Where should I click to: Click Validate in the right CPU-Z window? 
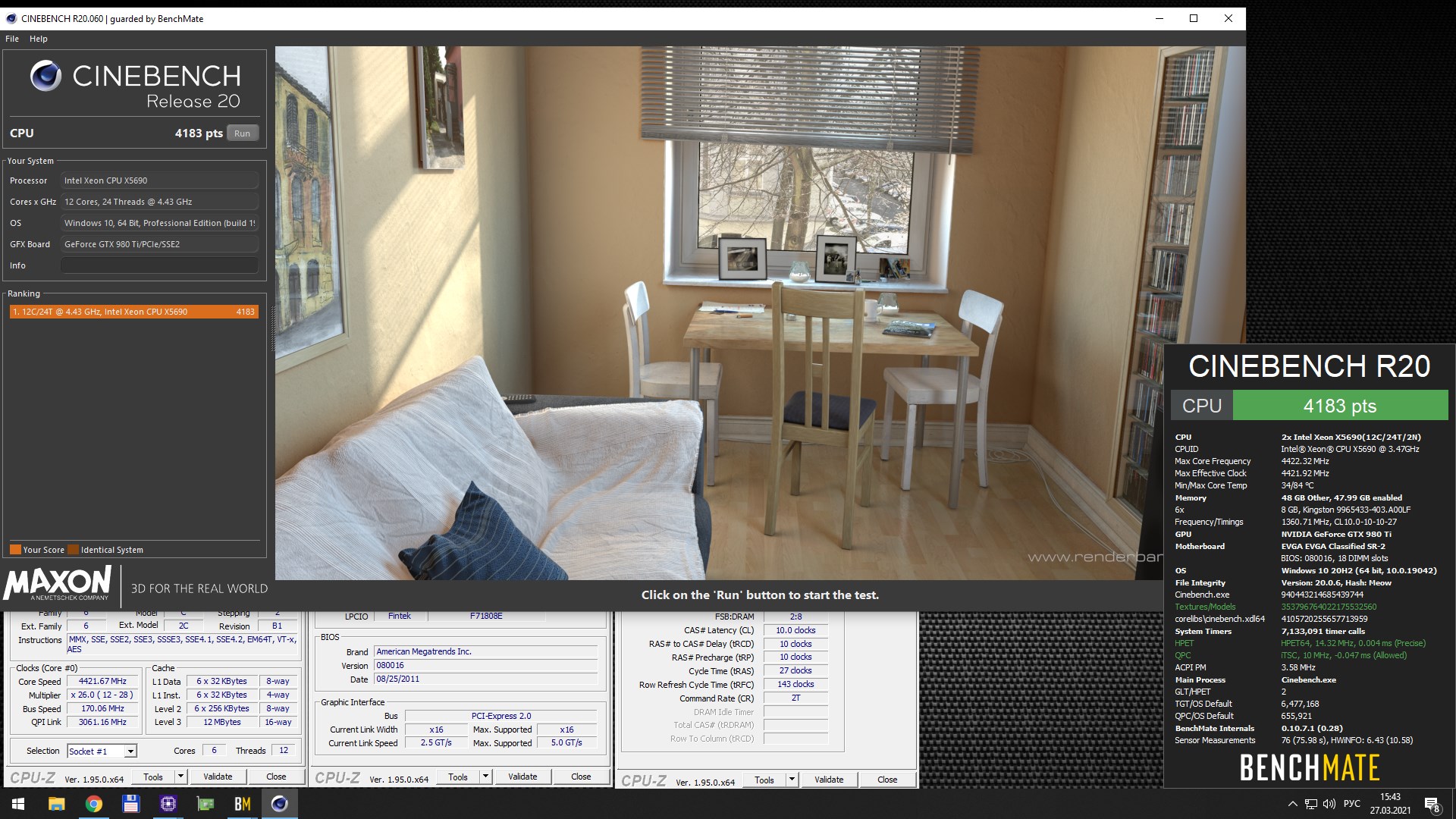[829, 780]
